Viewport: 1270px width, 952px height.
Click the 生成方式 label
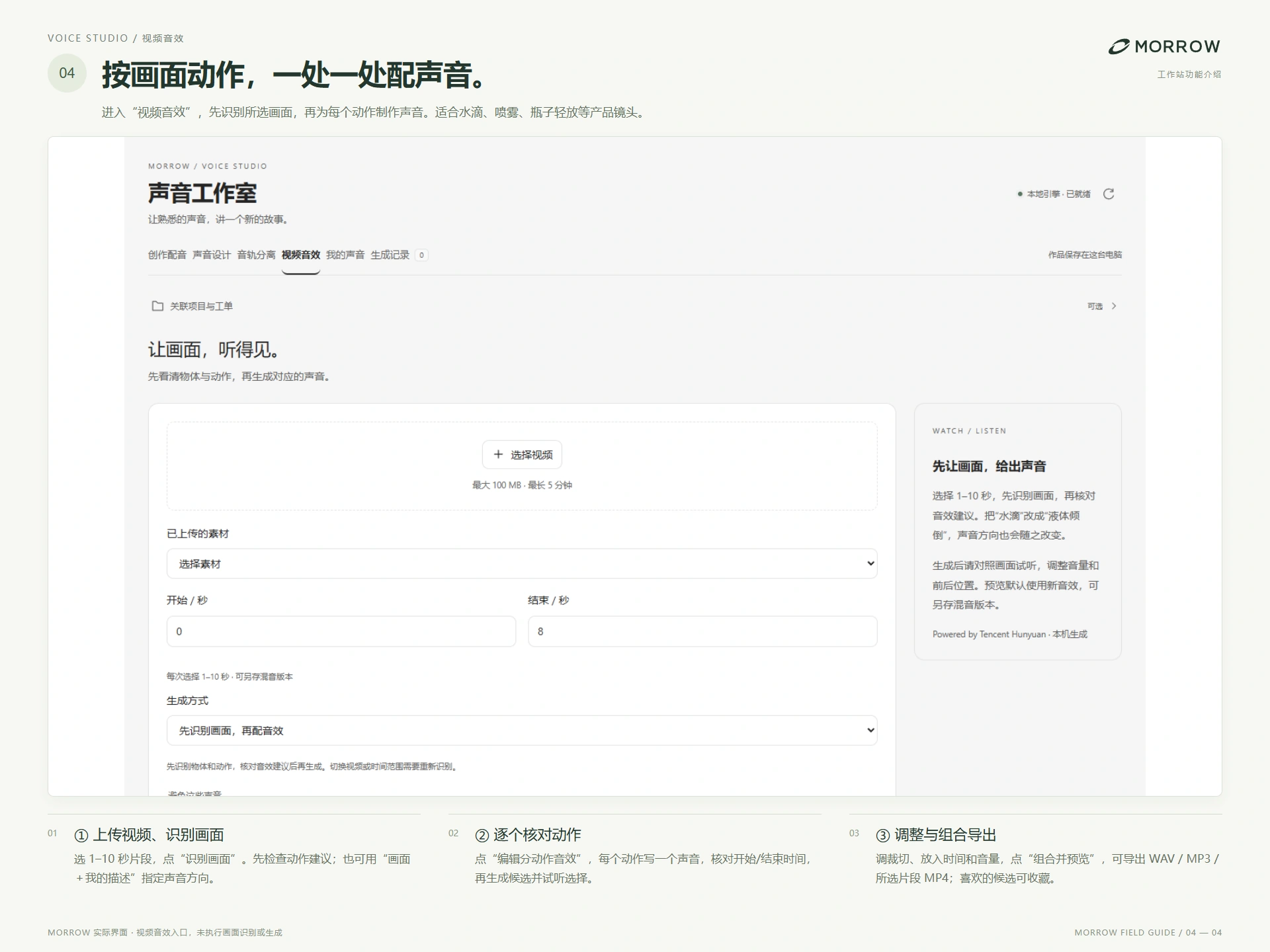tap(187, 701)
